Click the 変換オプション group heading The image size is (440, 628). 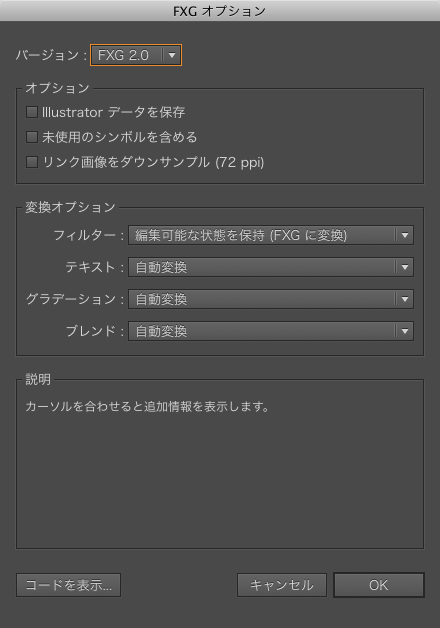[x=70, y=207]
